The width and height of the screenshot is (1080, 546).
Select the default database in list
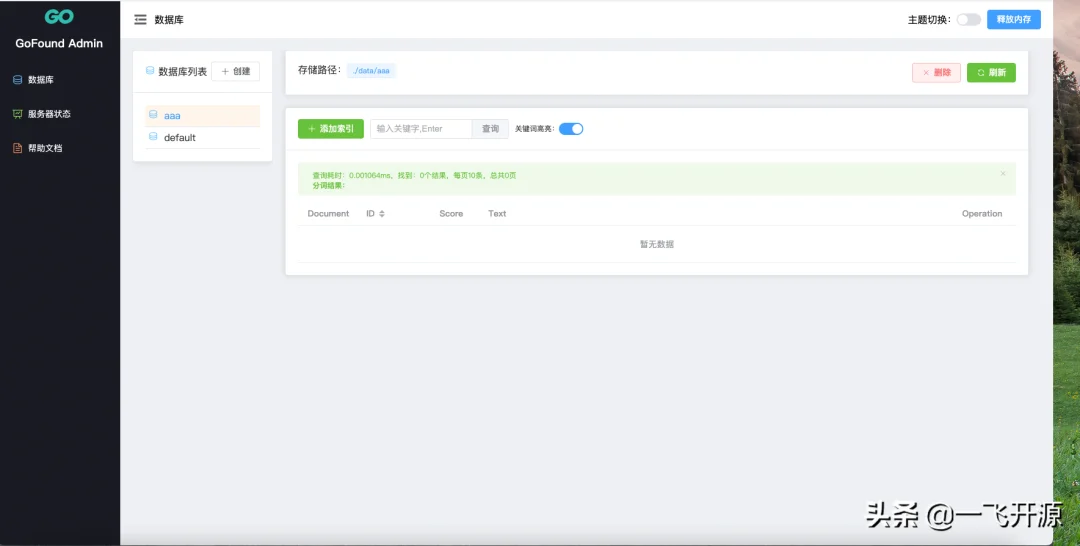(180, 138)
